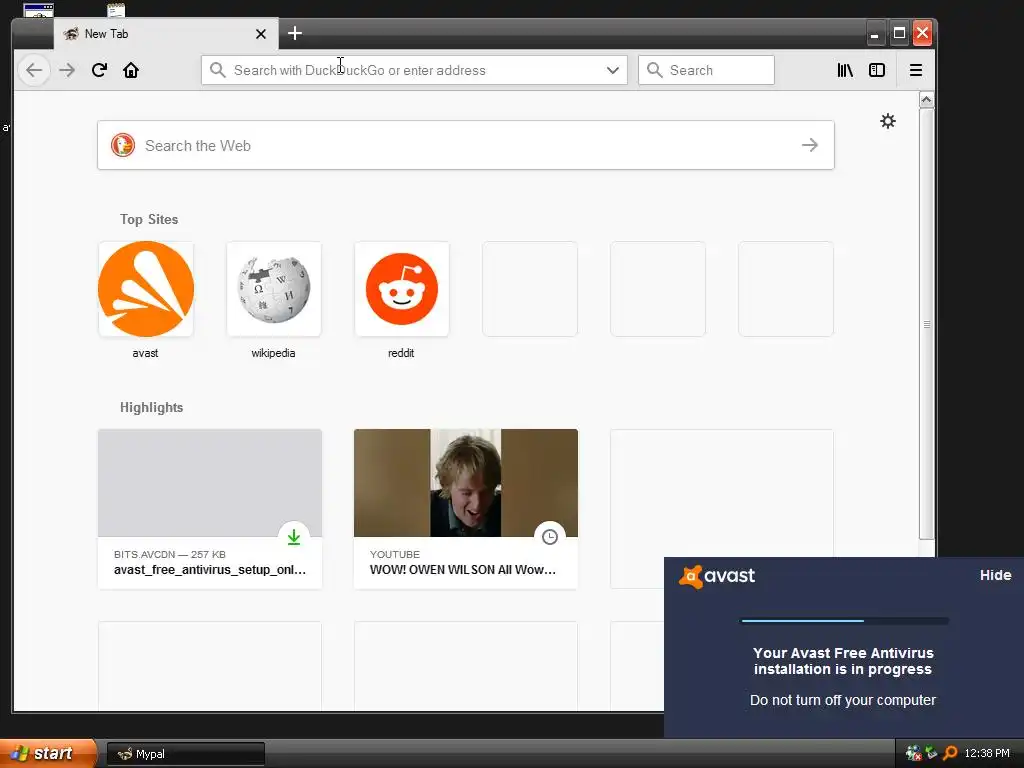This screenshot has height=768, width=1024.
Task: Open the Windows start menu
Action: coord(47,753)
